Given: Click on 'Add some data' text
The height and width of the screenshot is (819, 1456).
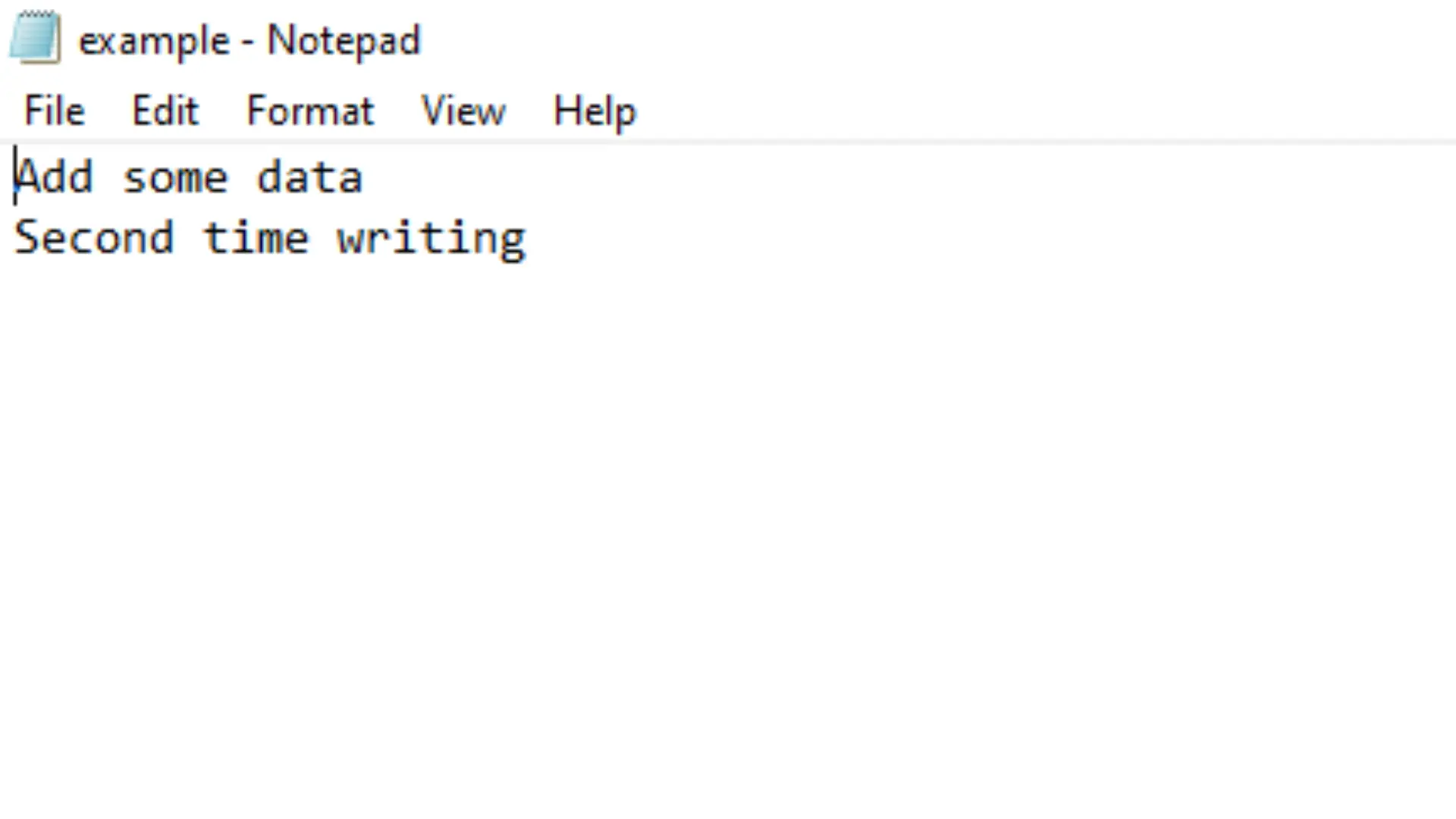Looking at the screenshot, I should tap(190, 175).
